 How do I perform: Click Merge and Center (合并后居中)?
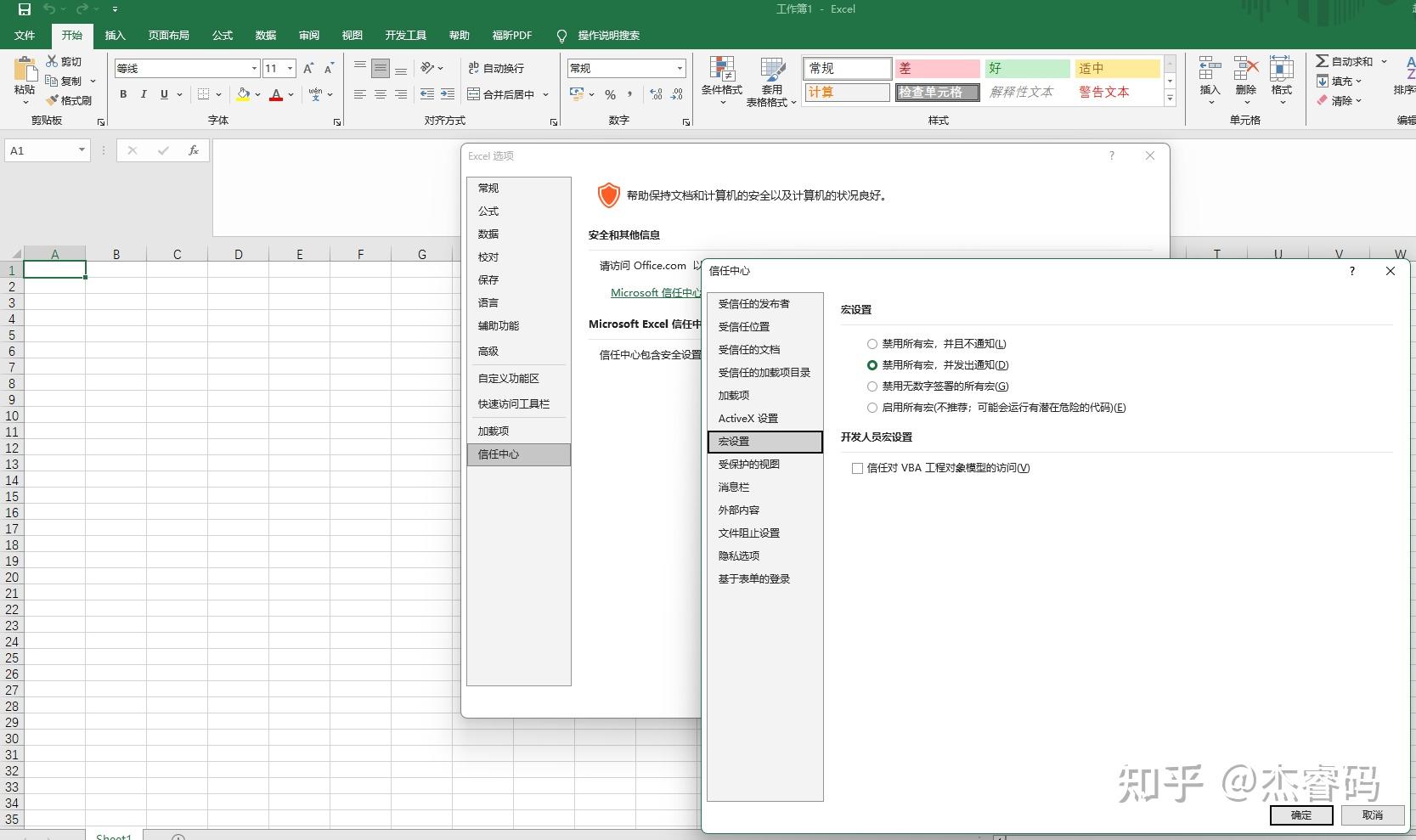[501, 94]
